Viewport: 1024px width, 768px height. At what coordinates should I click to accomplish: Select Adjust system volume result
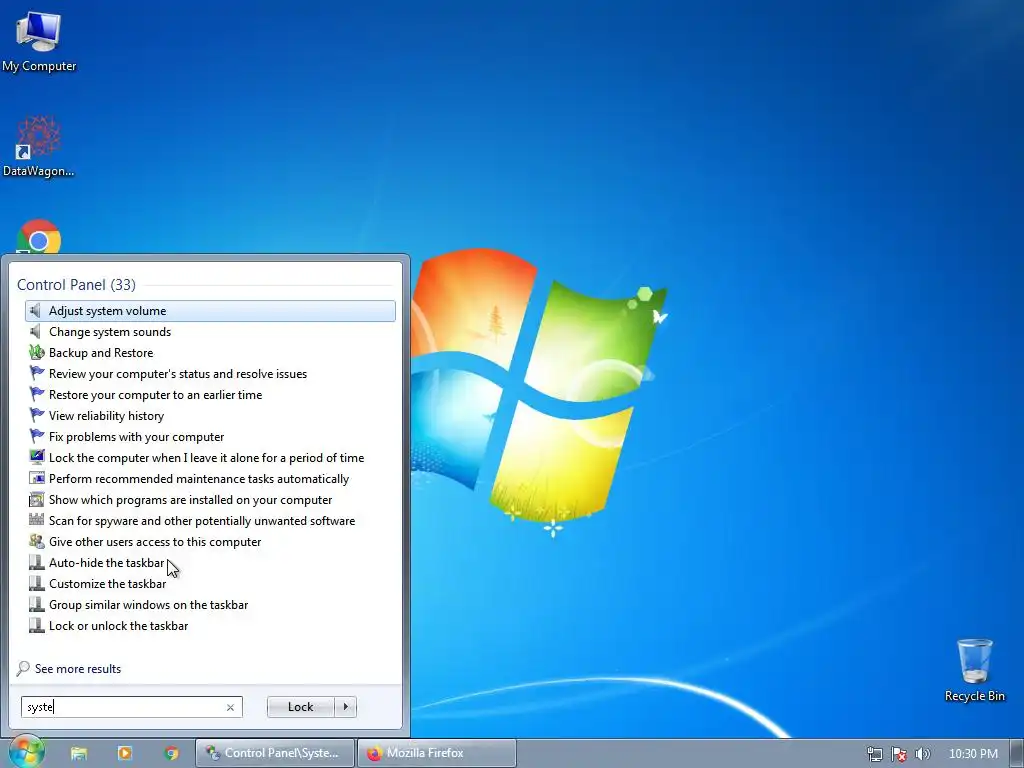pos(210,311)
